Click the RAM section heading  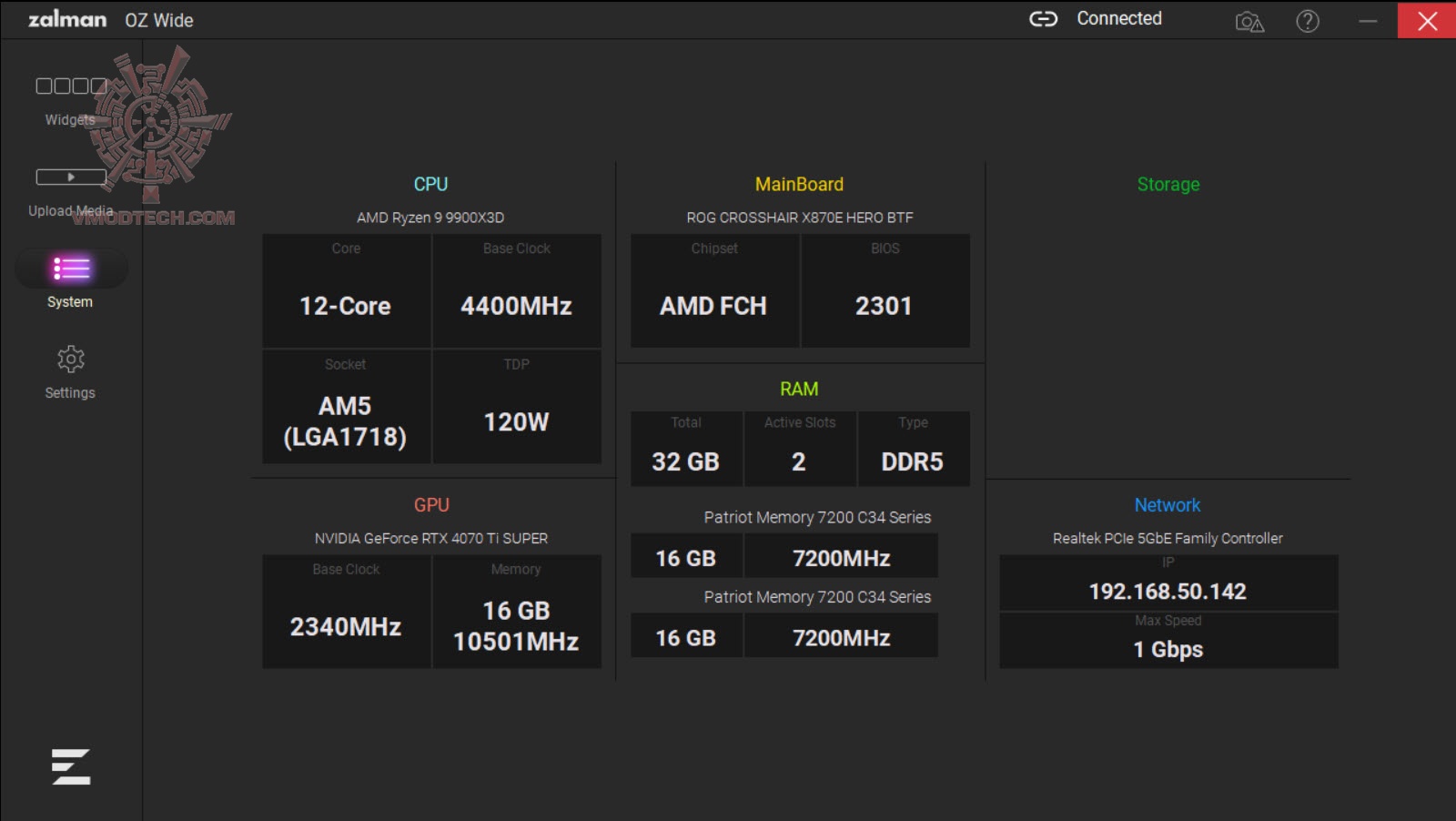click(799, 389)
